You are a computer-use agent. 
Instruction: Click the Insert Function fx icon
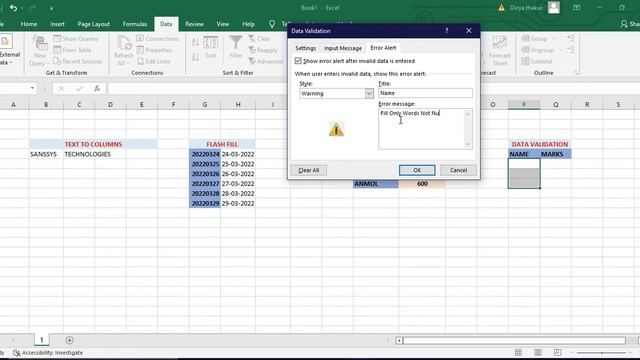click(x=97, y=88)
